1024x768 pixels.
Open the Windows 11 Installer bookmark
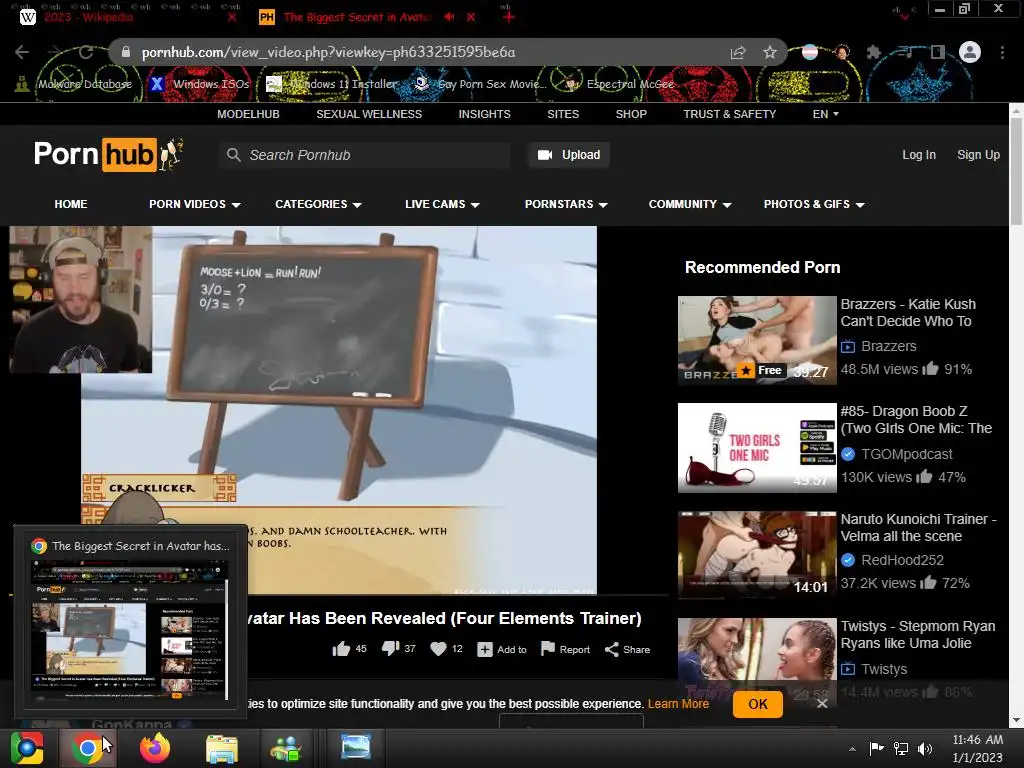332,84
